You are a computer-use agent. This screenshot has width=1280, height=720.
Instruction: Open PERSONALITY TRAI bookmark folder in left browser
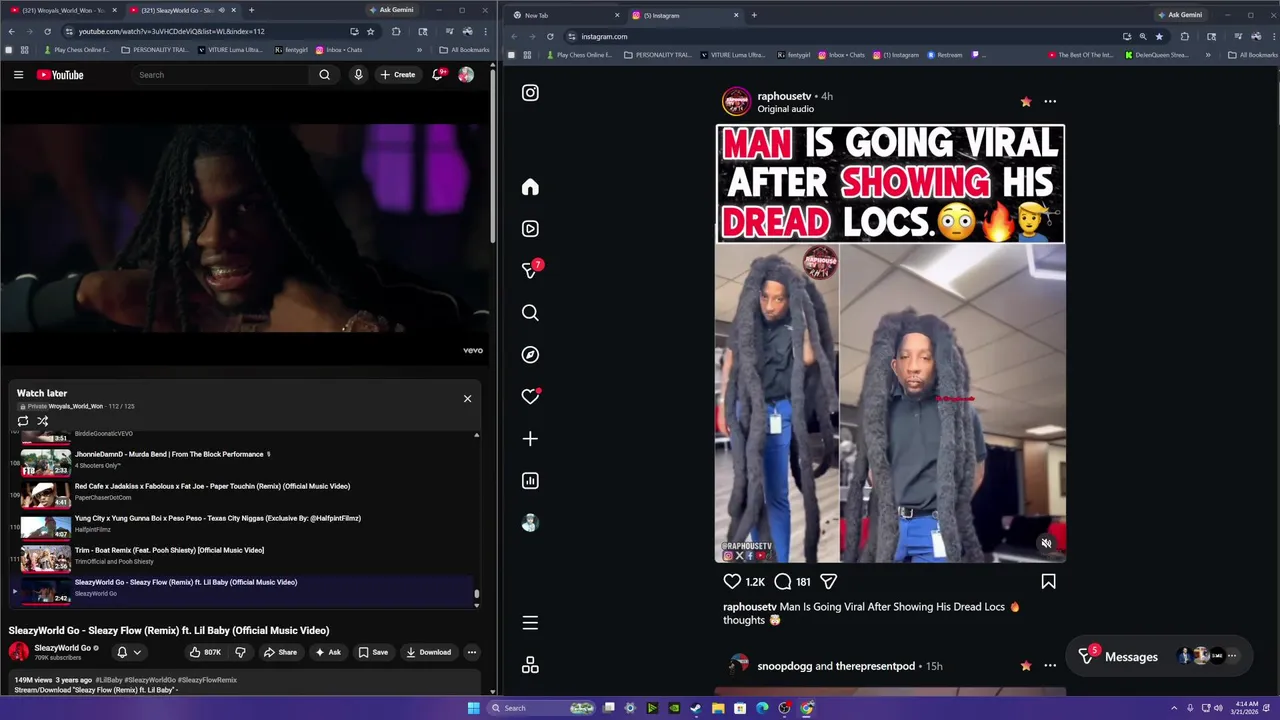click(x=154, y=50)
